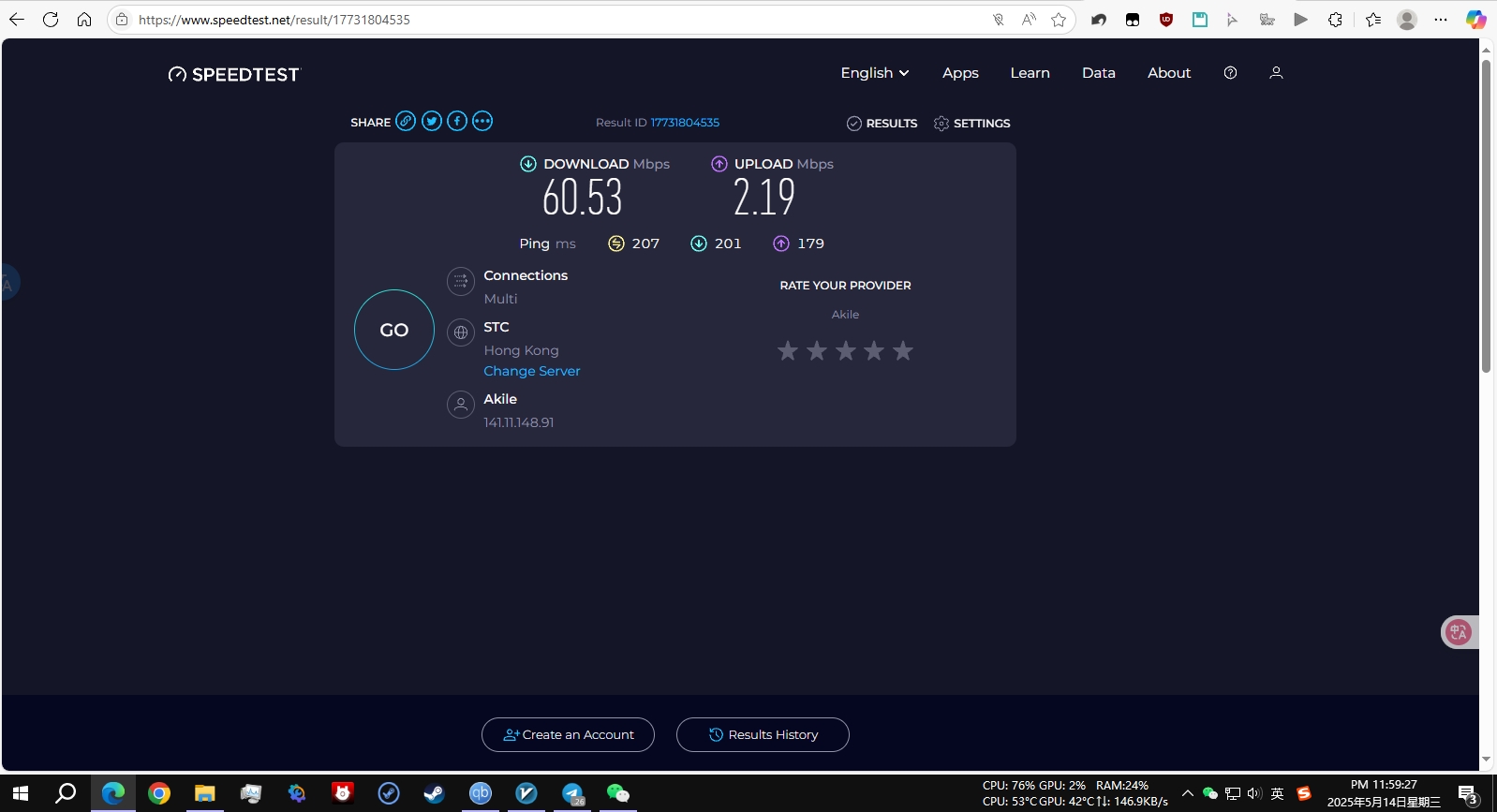Open more share options icon
The image size is (1497, 812).
(x=482, y=121)
